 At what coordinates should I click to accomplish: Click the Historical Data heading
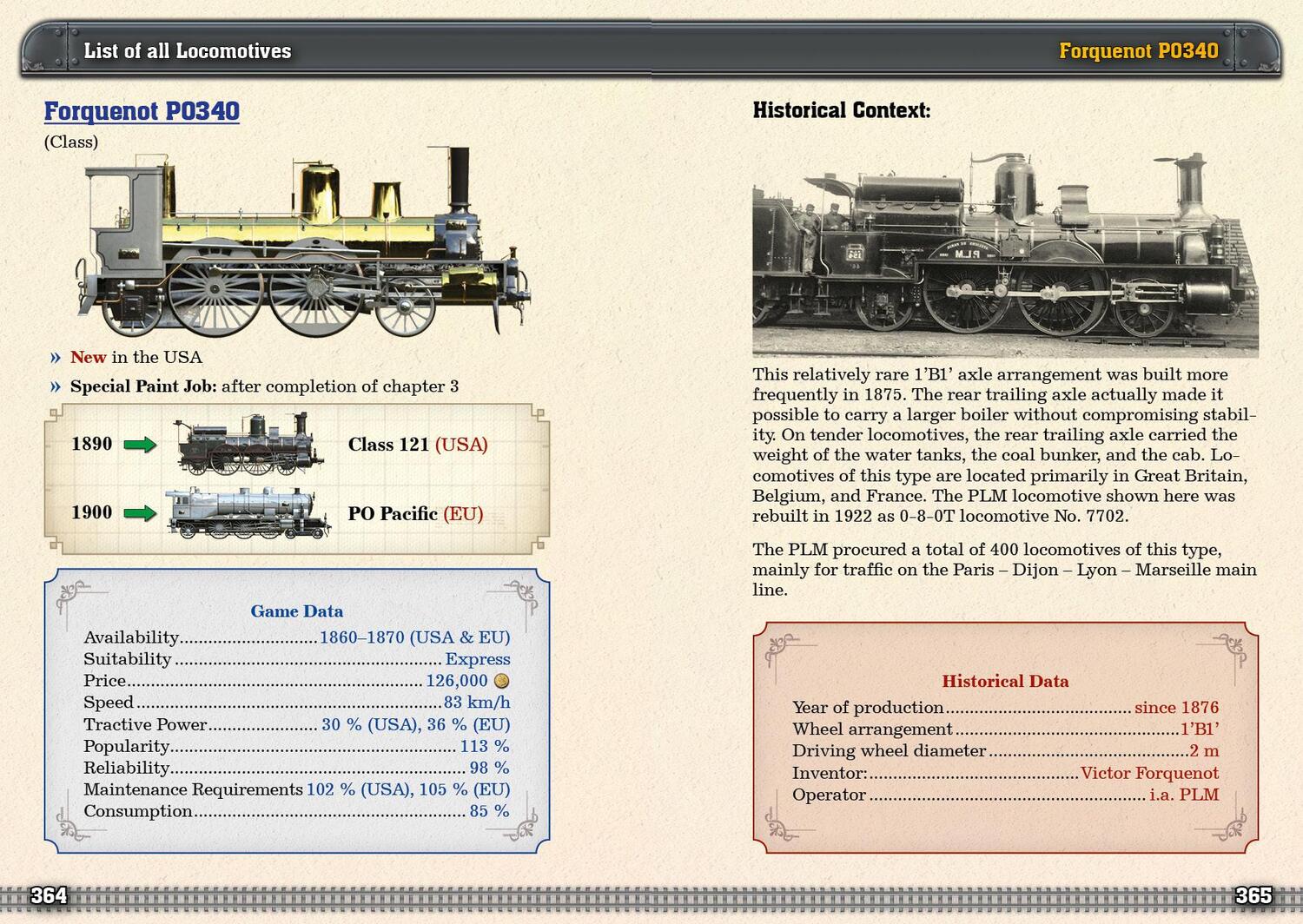coord(1005,682)
